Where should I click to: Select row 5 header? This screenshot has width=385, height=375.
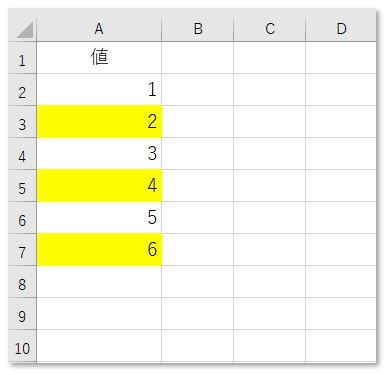point(22,186)
